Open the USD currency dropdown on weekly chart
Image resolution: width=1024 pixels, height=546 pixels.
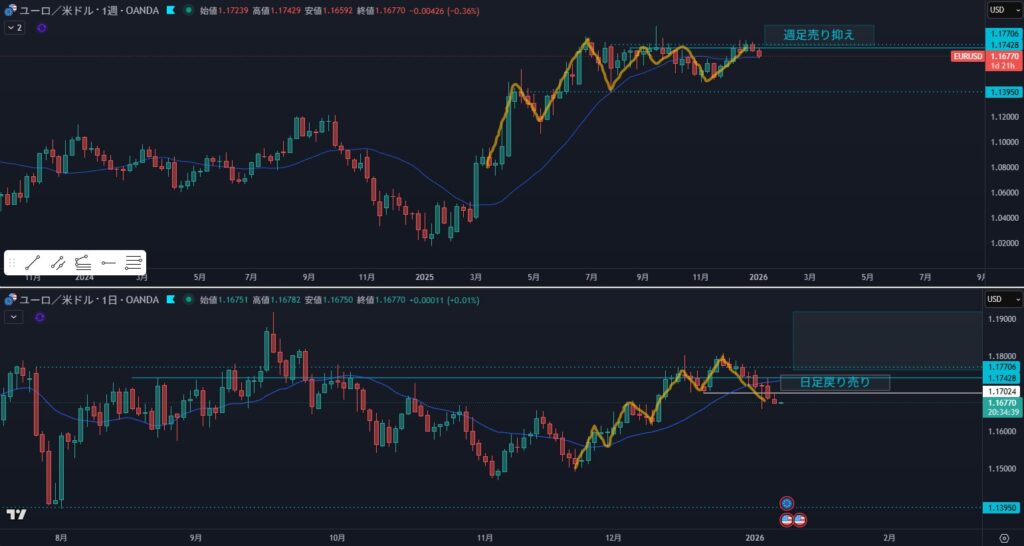coord(1003,10)
